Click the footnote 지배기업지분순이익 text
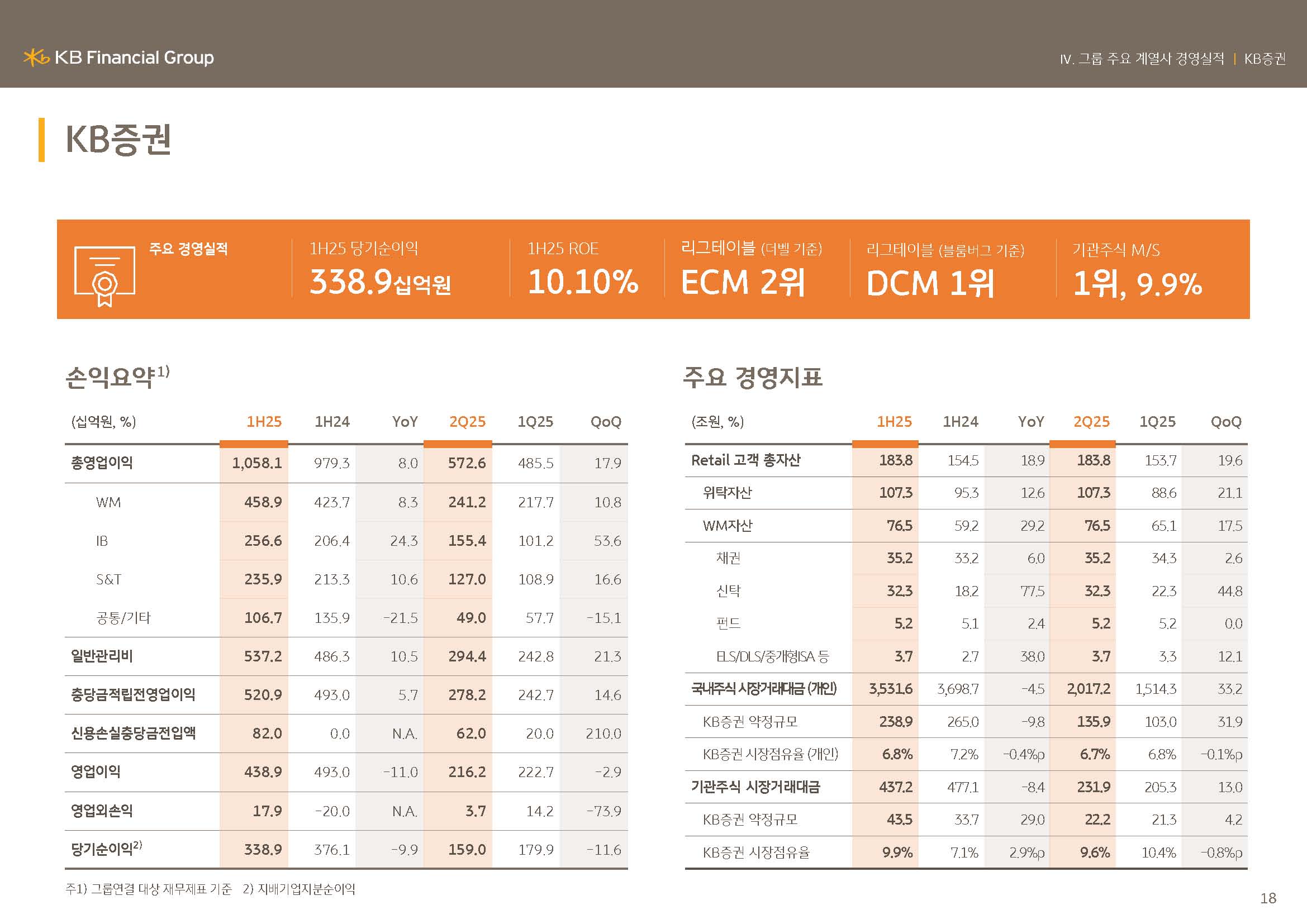The image size is (1307, 924). 306,889
